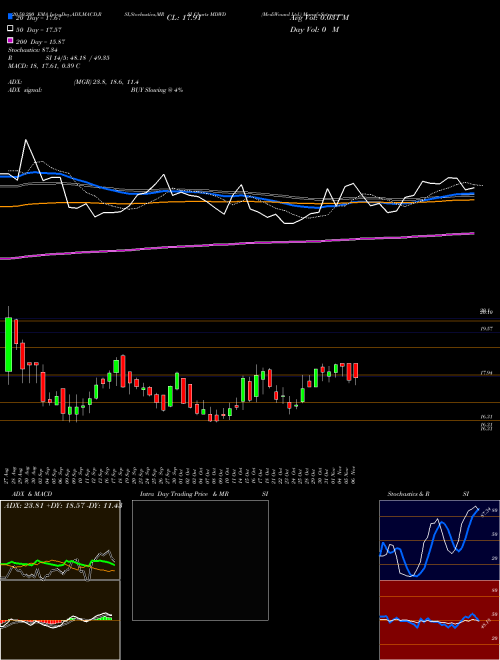Viewport: 500px width, 660px height.
Task: Click the red RSI chart panel
Action: (x=439, y=620)
